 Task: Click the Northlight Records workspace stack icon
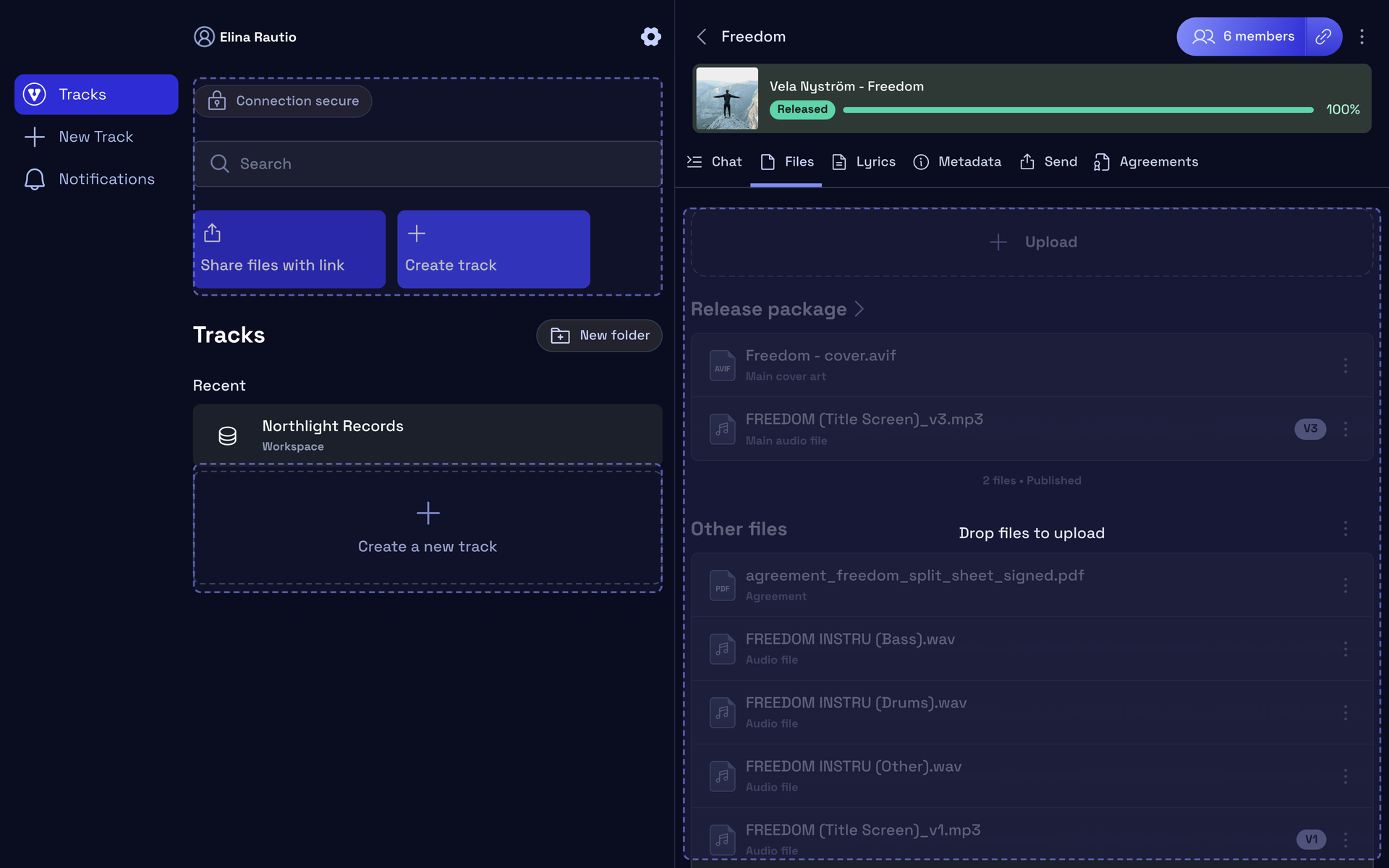[x=227, y=435]
